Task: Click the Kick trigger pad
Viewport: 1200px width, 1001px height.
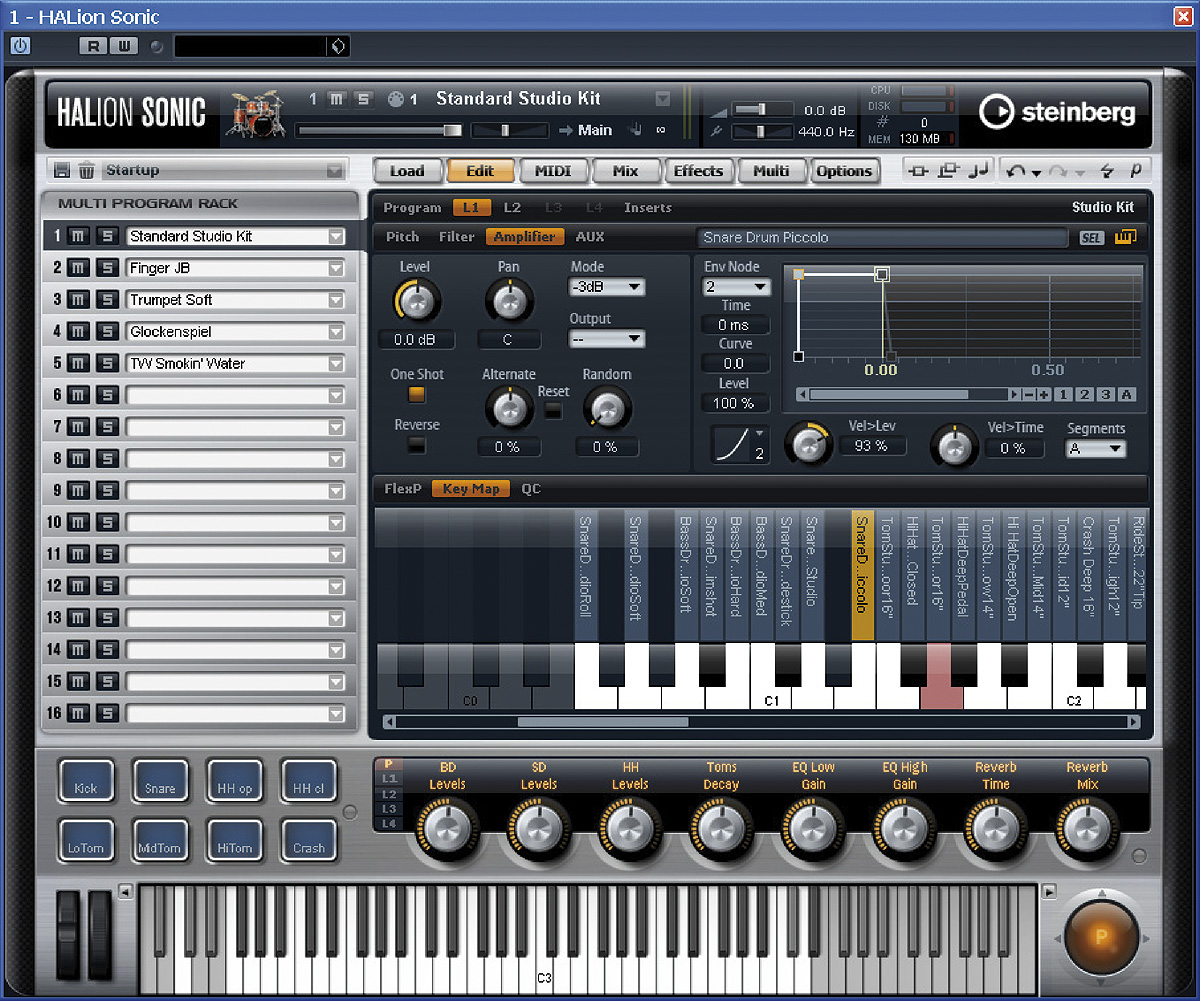Action: 86,781
